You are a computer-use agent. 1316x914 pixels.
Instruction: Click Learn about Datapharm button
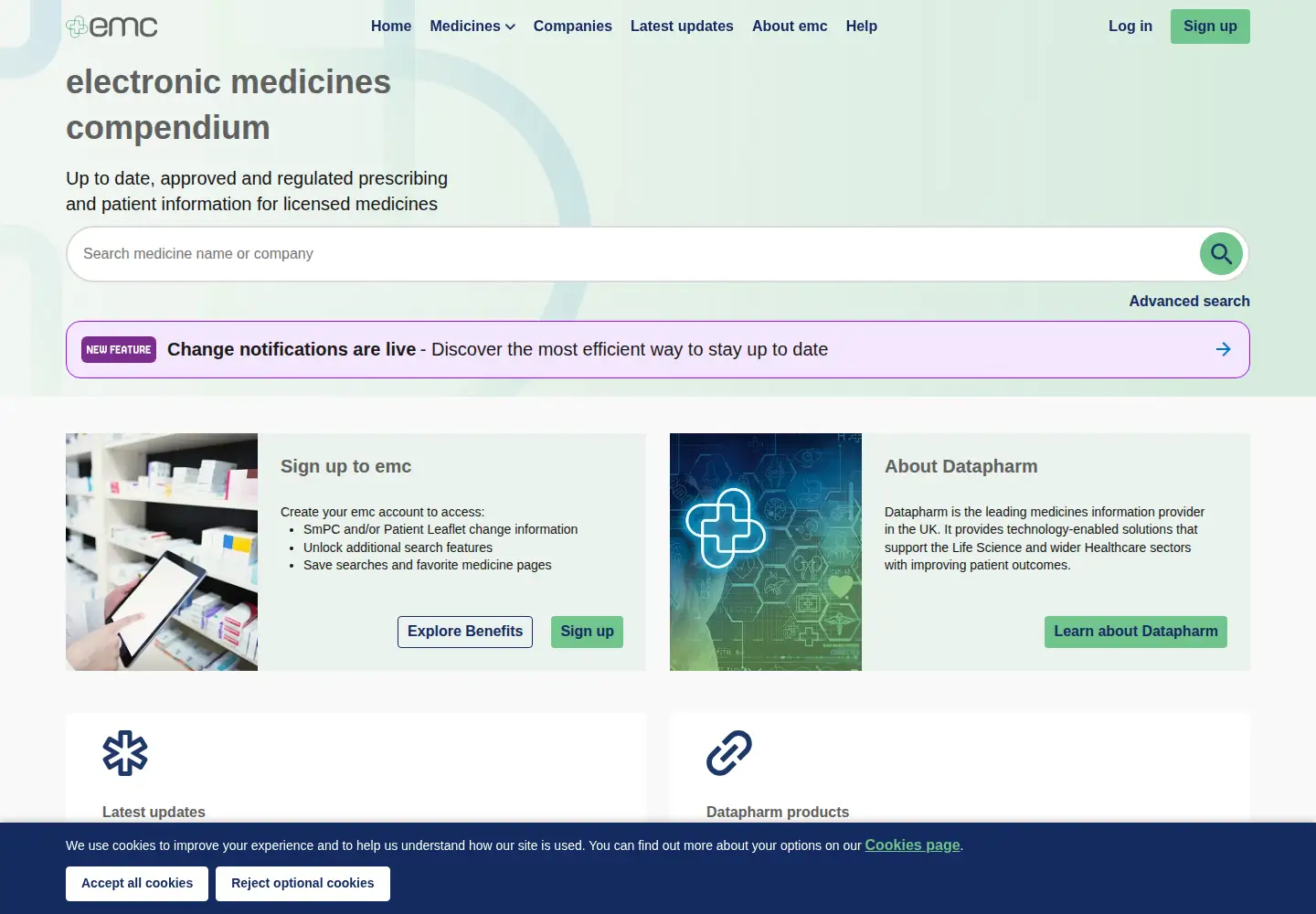pos(1136,632)
